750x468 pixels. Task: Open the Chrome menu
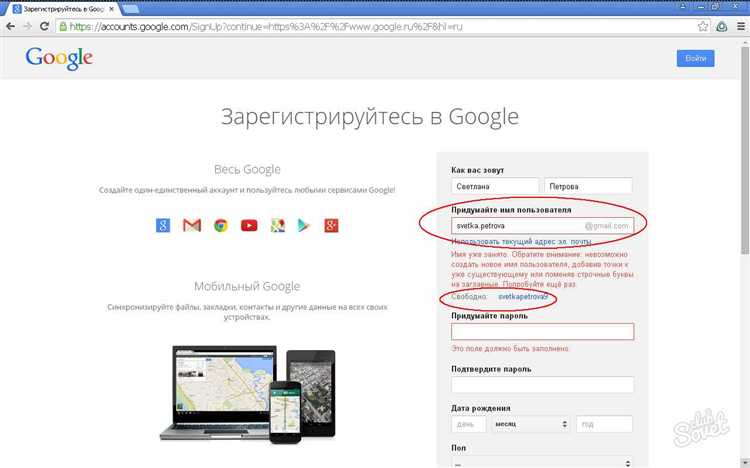click(740, 27)
